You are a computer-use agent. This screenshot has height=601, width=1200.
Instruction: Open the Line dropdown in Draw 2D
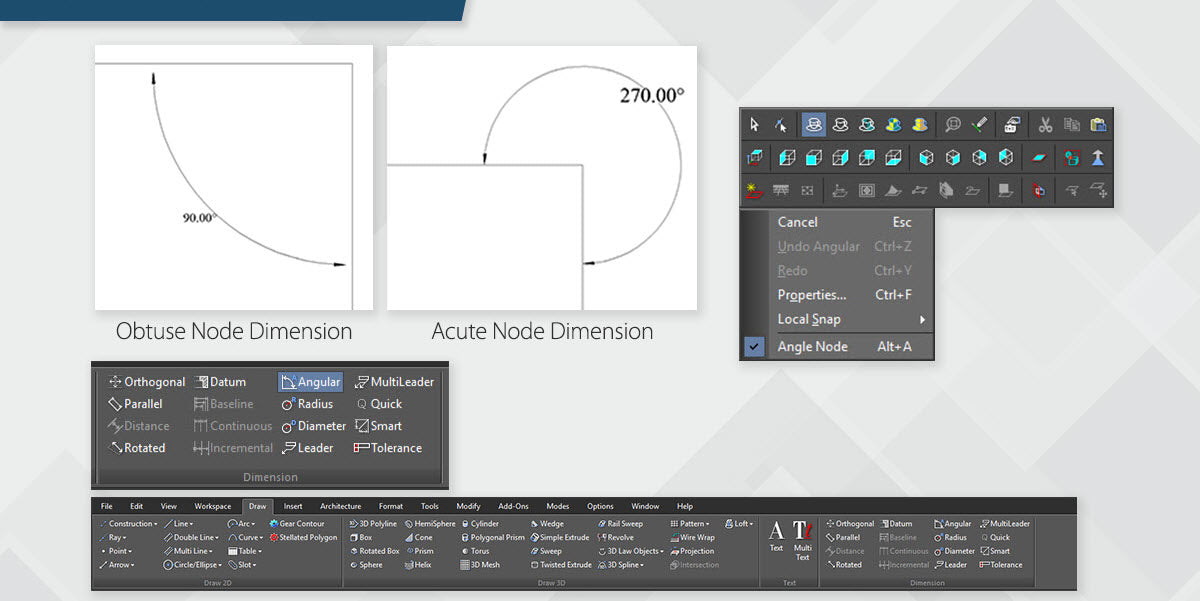[179, 523]
